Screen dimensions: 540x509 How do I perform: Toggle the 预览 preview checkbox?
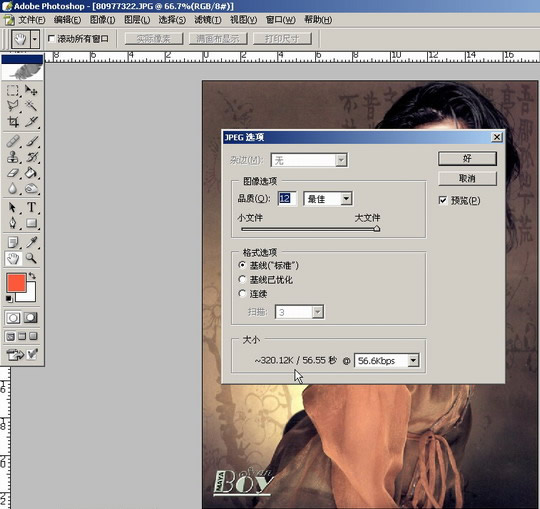click(443, 200)
